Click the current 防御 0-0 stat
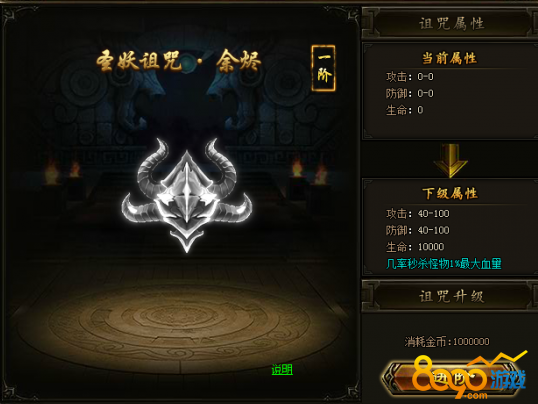 (410, 93)
